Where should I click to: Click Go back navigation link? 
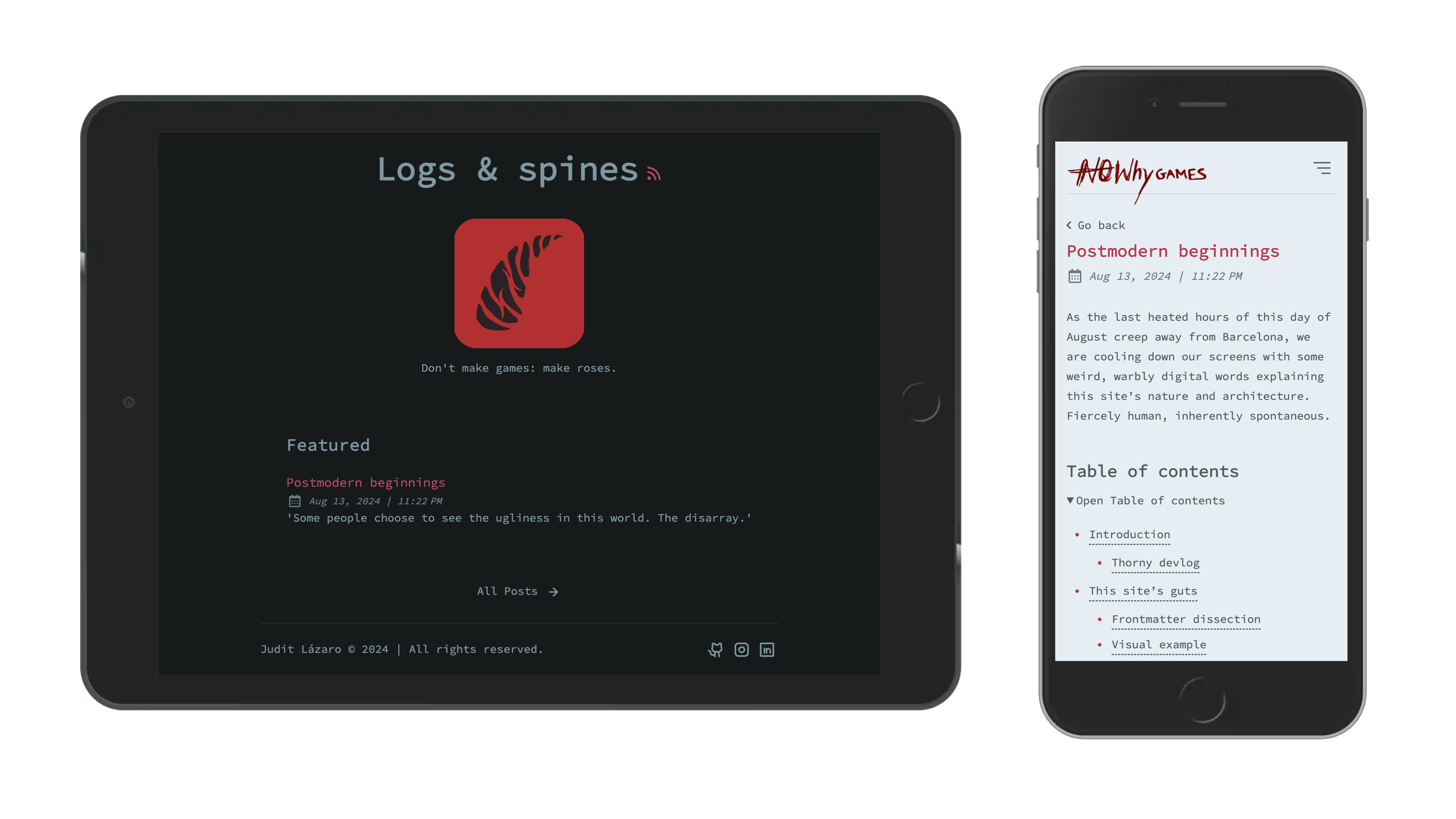[x=1097, y=224]
